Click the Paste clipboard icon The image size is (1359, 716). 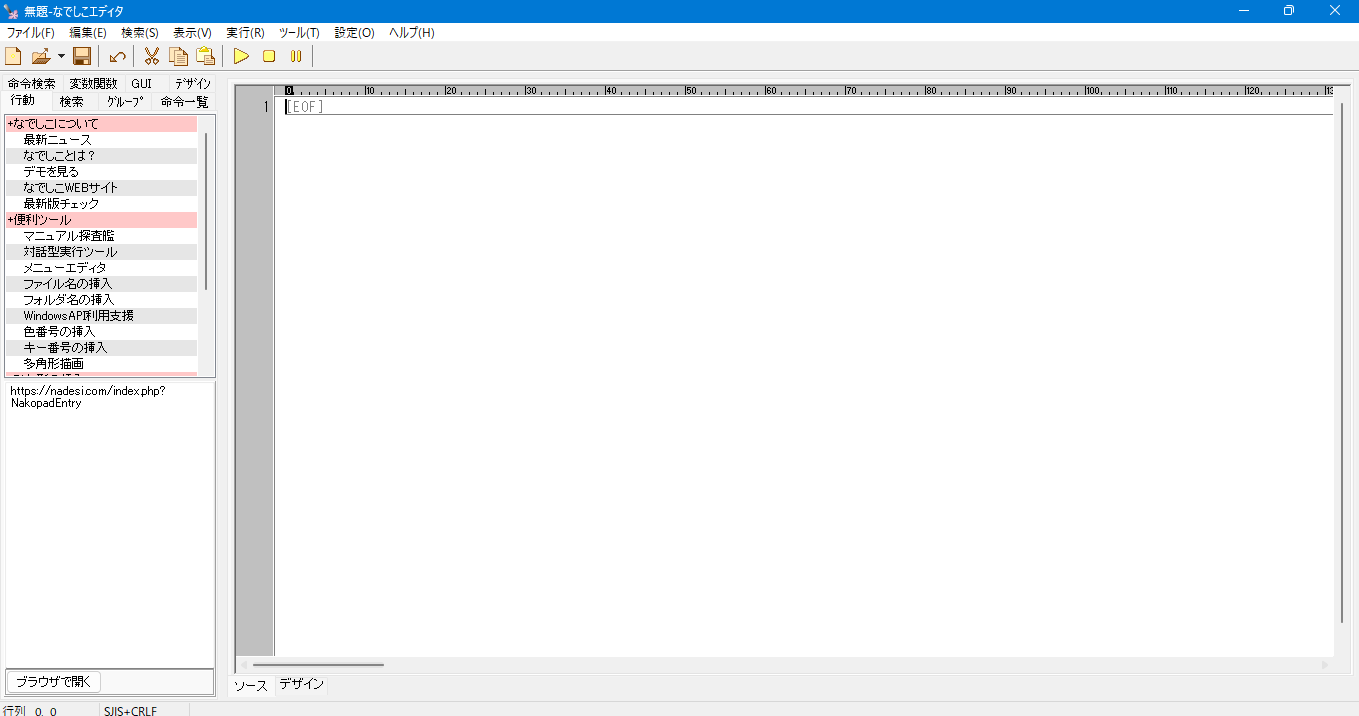[x=205, y=56]
